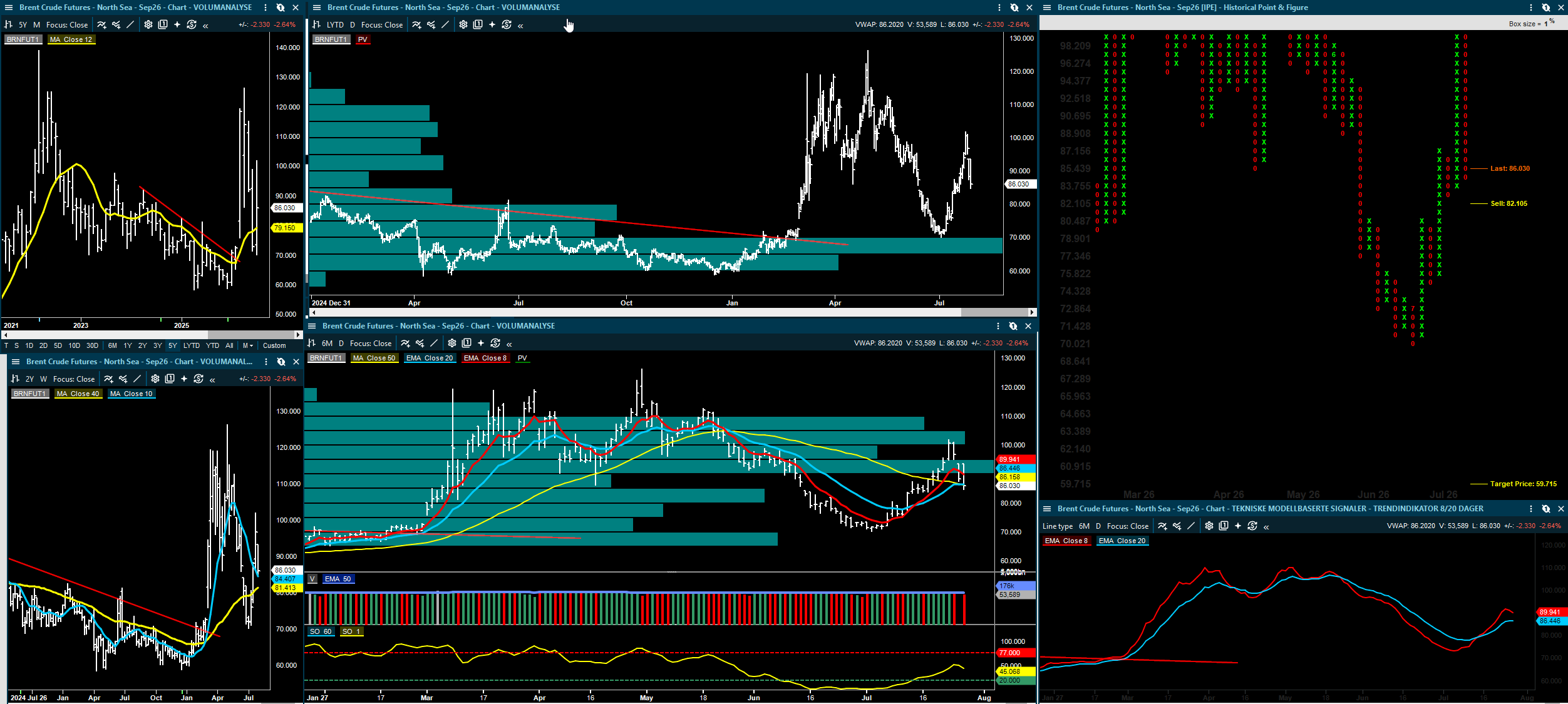Add a study in the LYTD daily chart

[x=416, y=25]
